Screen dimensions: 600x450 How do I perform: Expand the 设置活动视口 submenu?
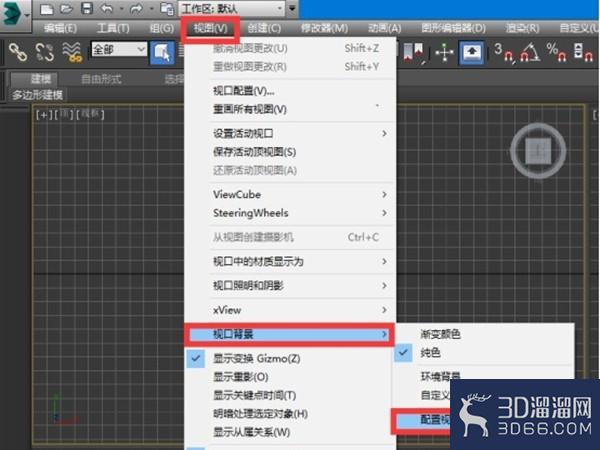pos(290,134)
